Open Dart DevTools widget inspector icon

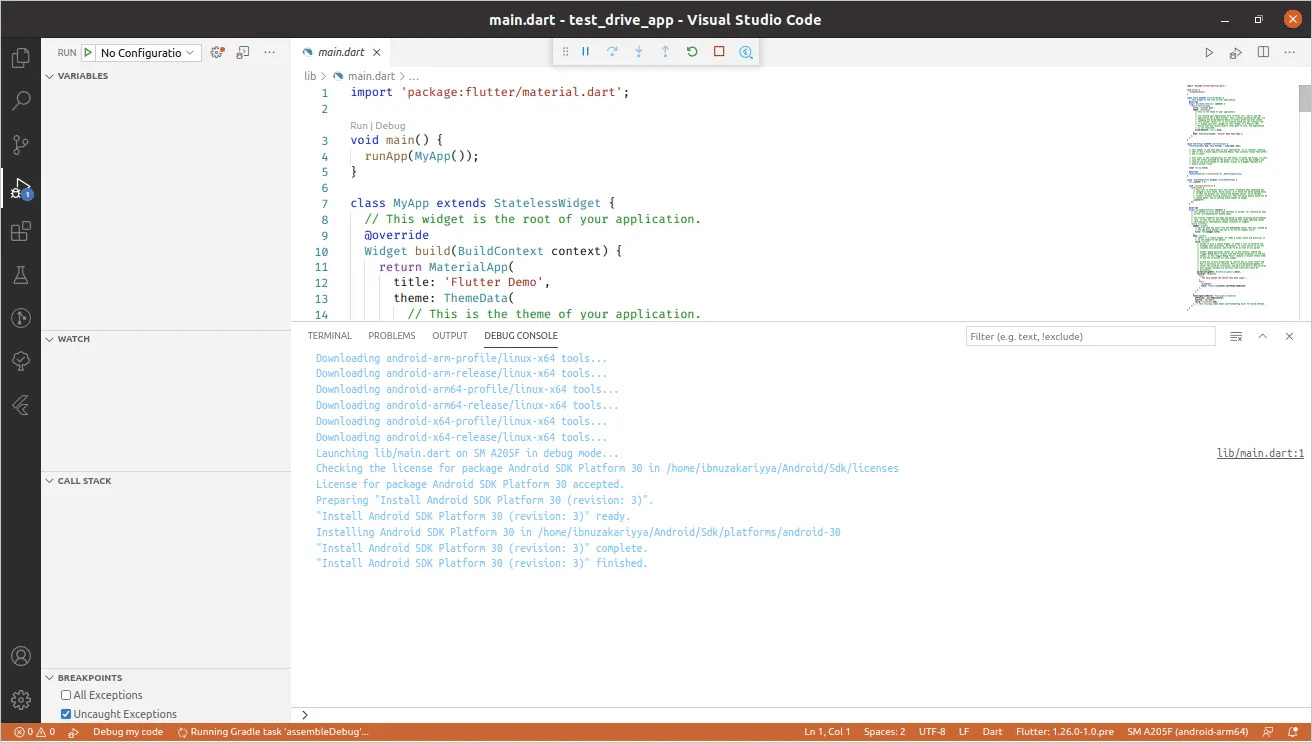(746, 51)
